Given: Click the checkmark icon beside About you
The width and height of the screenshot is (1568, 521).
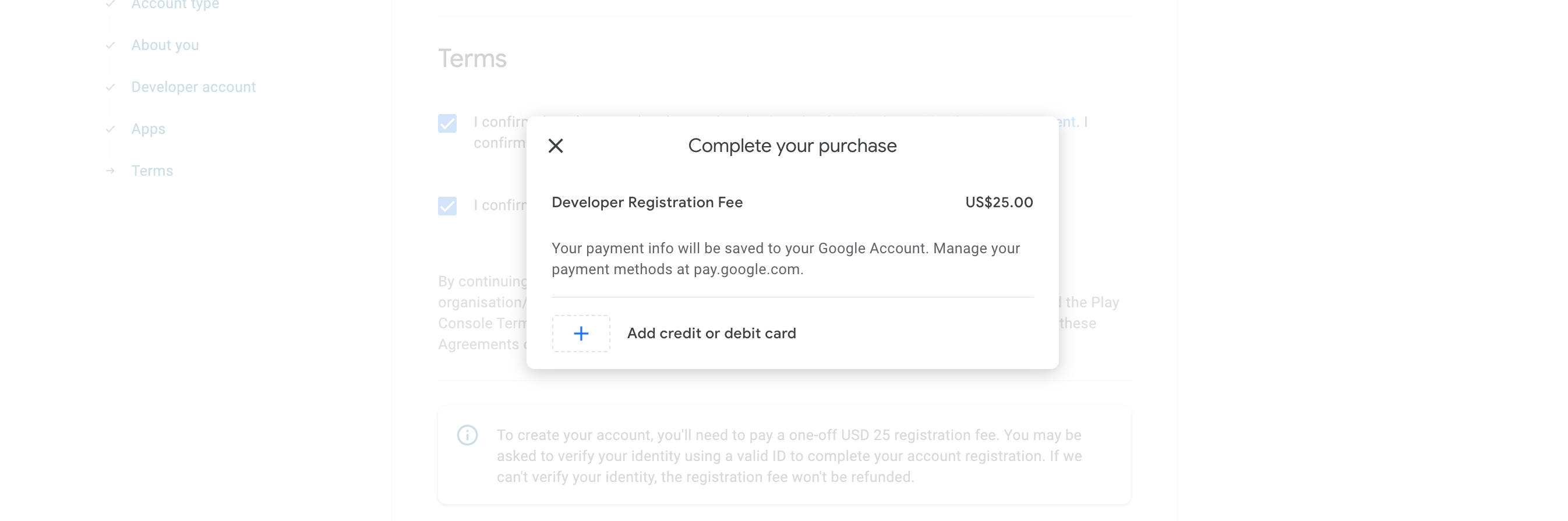Looking at the screenshot, I should click(x=110, y=45).
